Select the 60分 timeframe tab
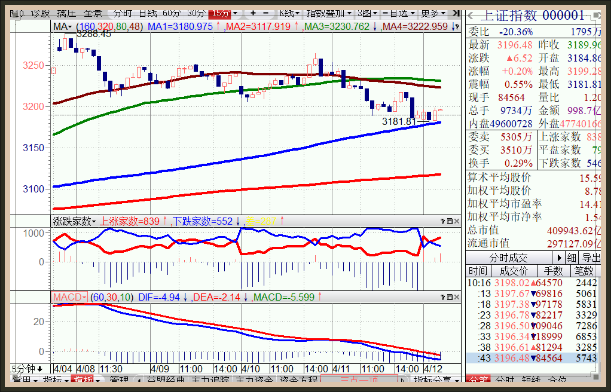The height and width of the screenshot is (392, 611). coord(171,13)
